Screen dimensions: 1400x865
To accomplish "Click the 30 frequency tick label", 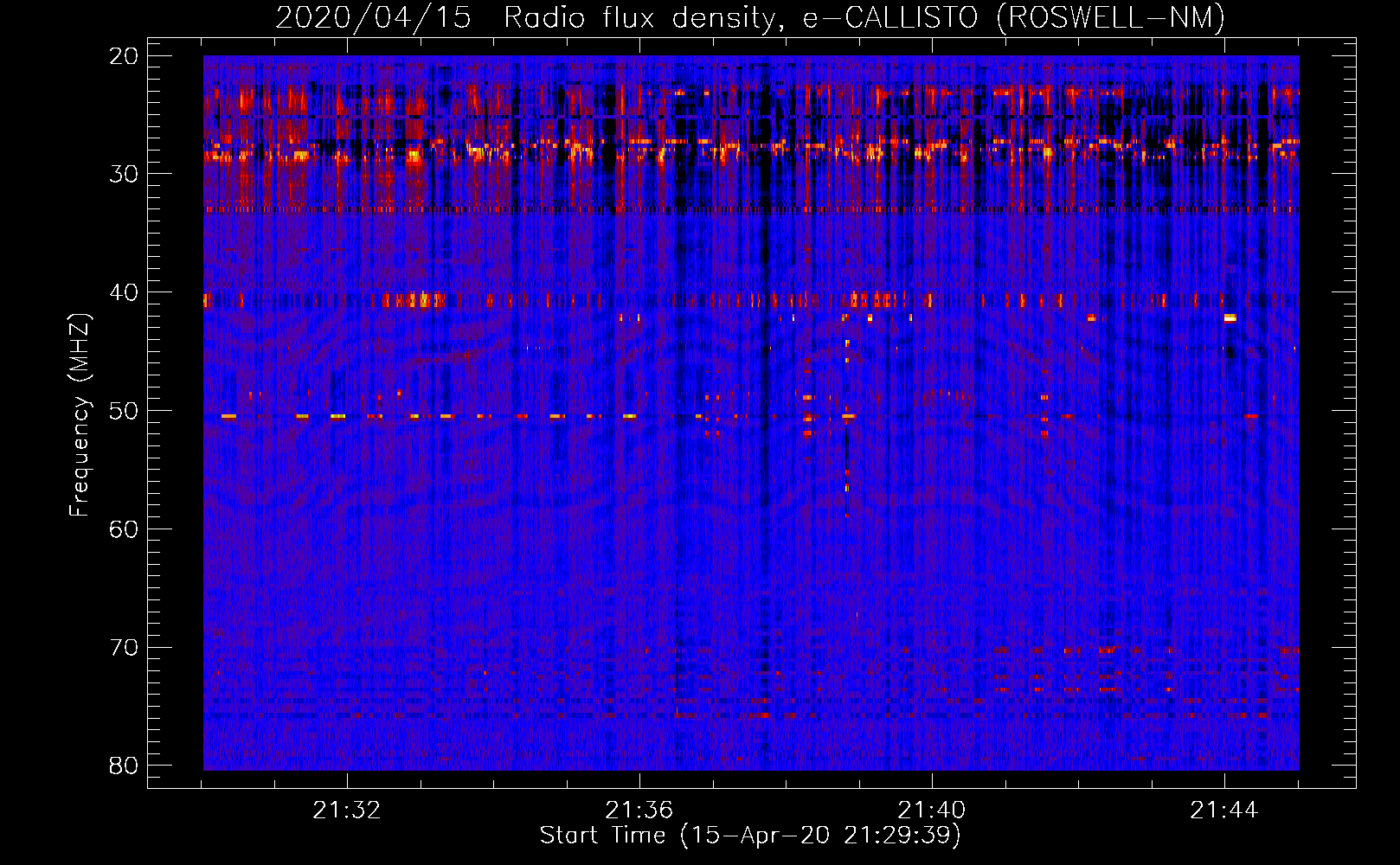I will click(124, 174).
